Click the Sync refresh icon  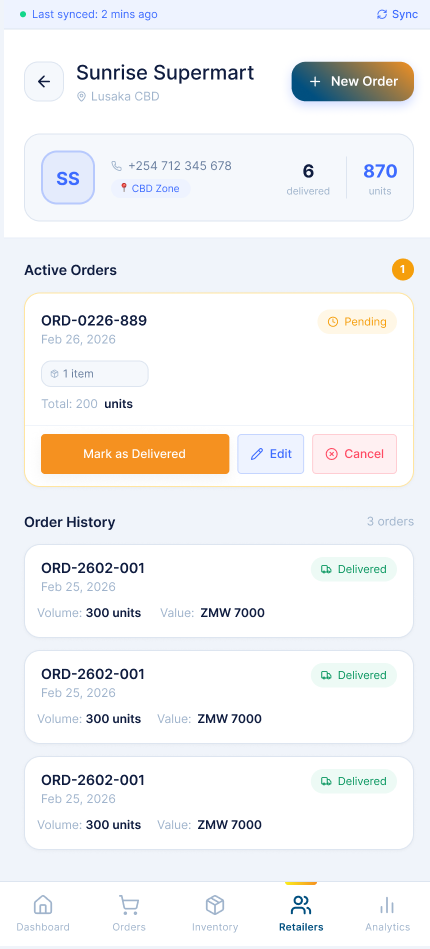[x=382, y=15]
